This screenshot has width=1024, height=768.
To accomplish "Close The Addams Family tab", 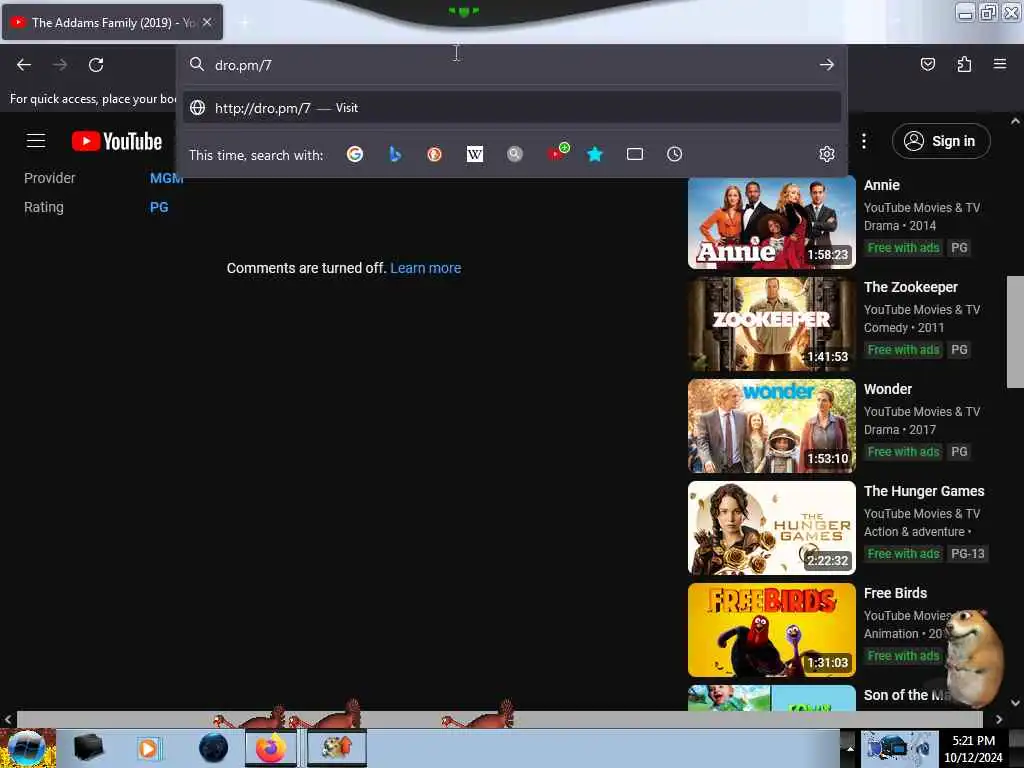I will (207, 22).
